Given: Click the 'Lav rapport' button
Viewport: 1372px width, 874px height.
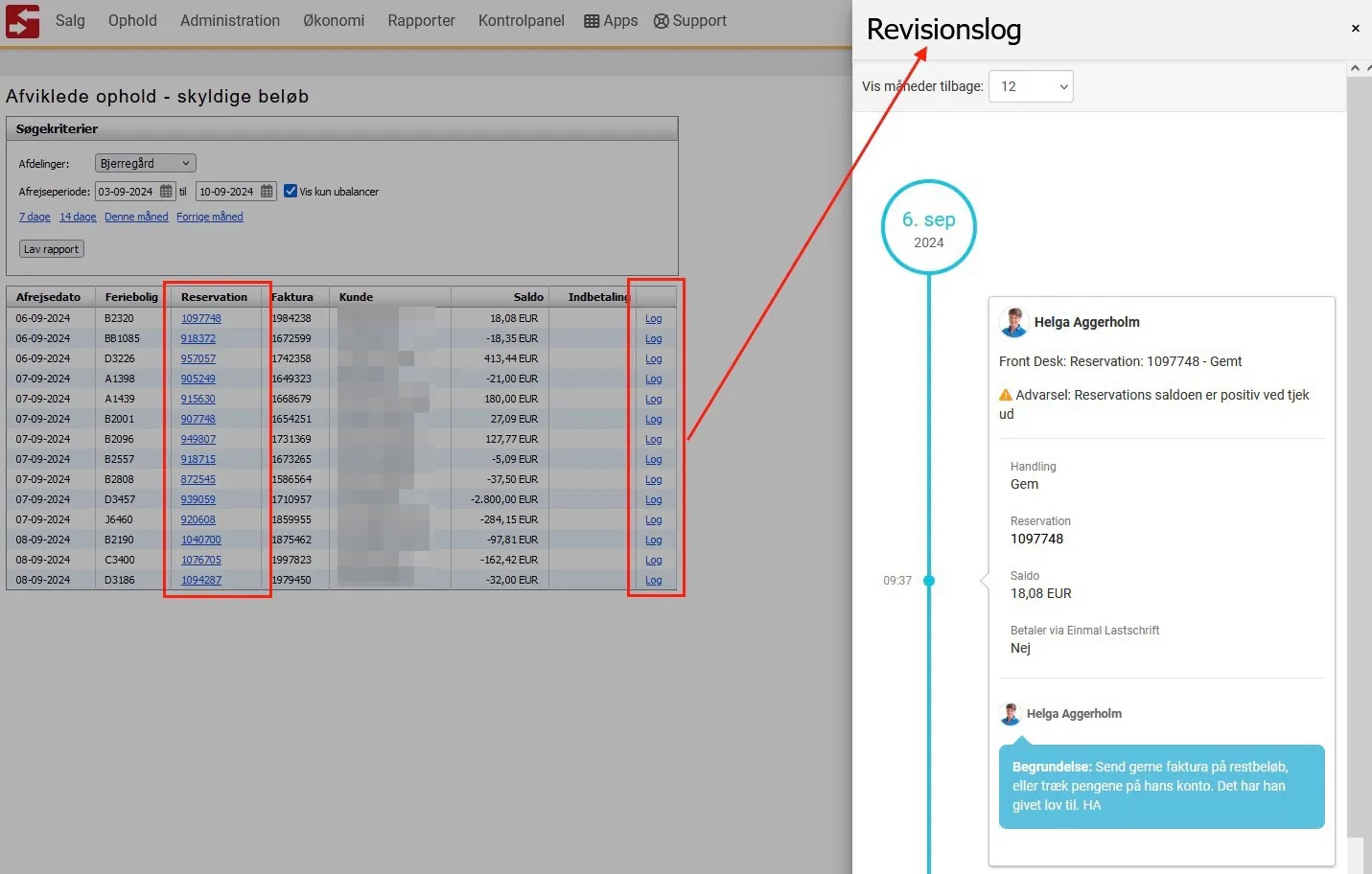Looking at the screenshot, I should (52, 249).
